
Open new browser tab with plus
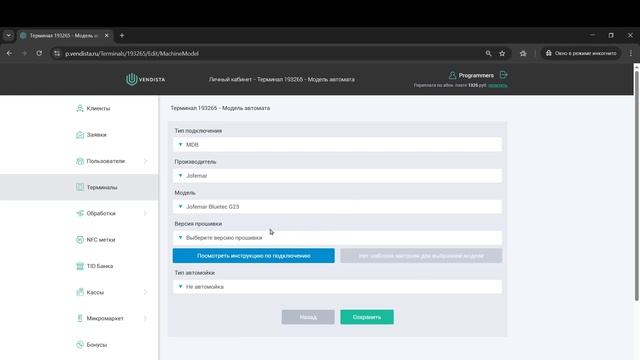pyautogui.click(x=122, y=36)
